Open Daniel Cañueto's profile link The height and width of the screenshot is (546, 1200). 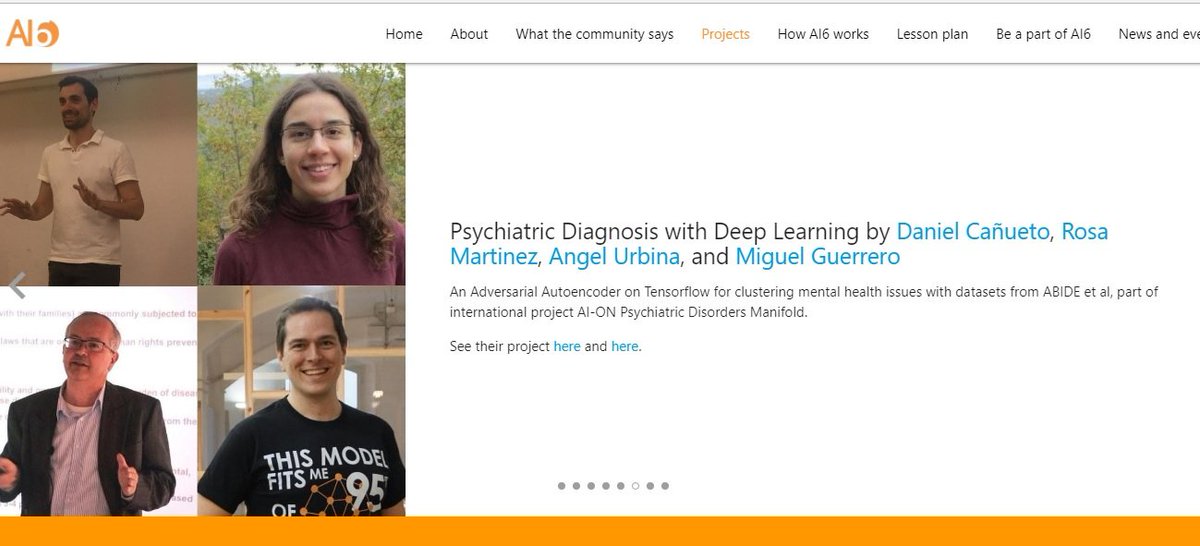[973, 232]
